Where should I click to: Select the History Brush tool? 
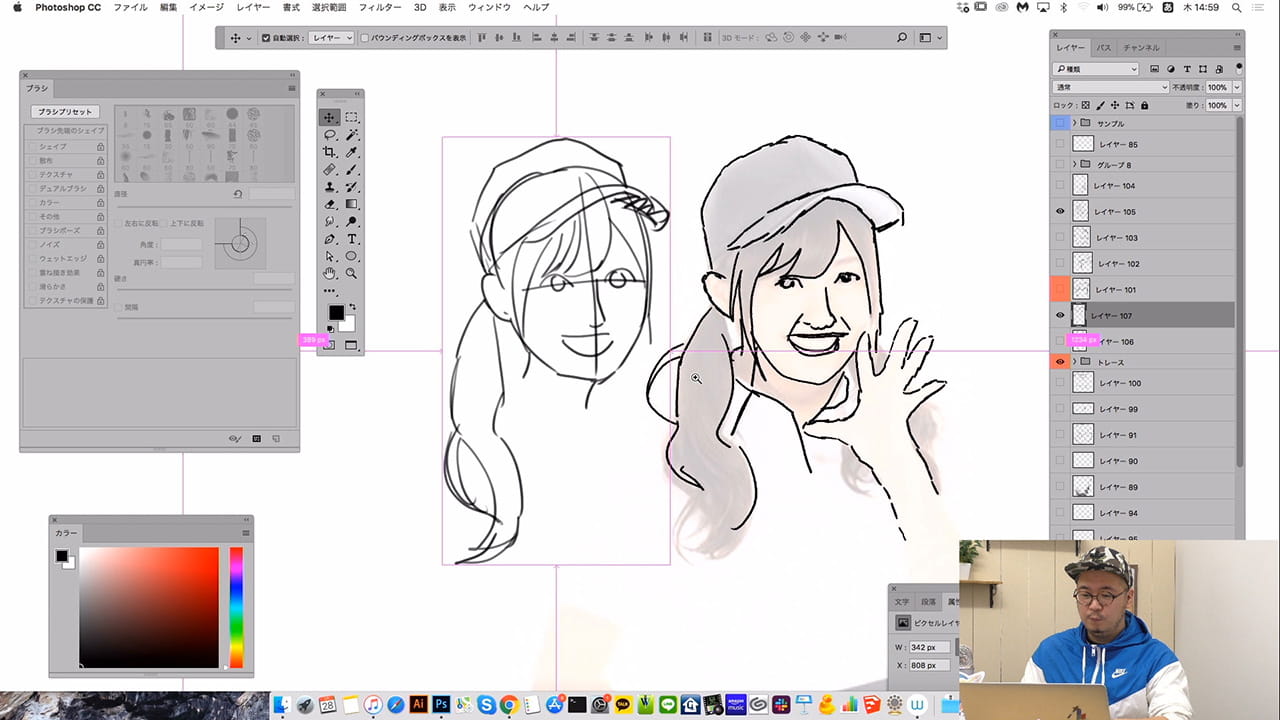click(x=352, y=187)
